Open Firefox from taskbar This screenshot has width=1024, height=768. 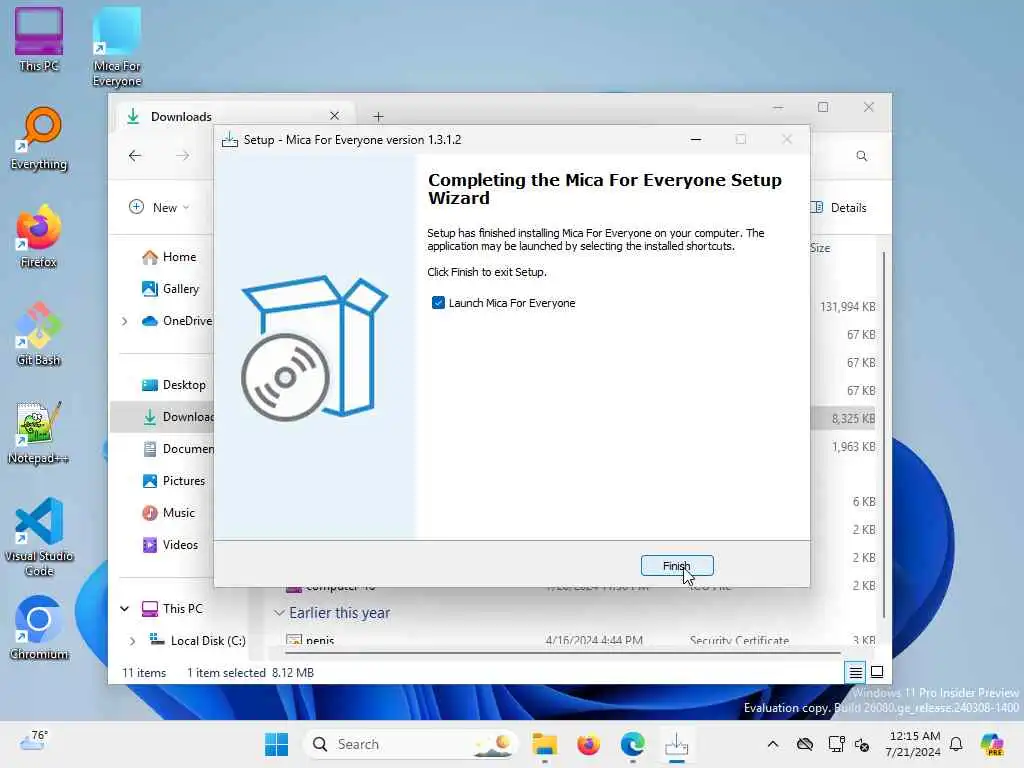point(588,744)
